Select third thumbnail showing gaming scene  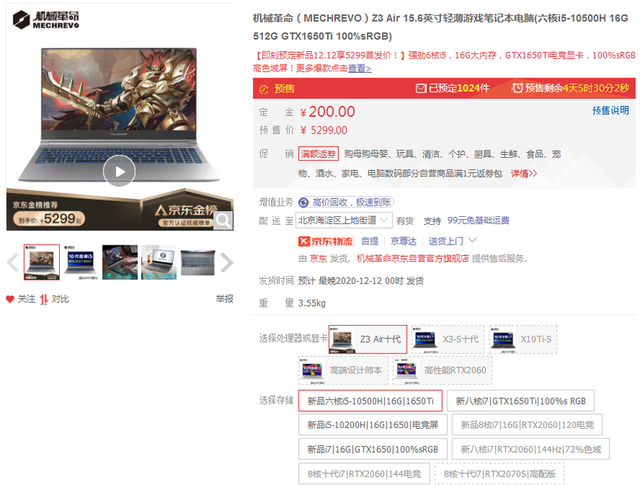tap(120, 262)
